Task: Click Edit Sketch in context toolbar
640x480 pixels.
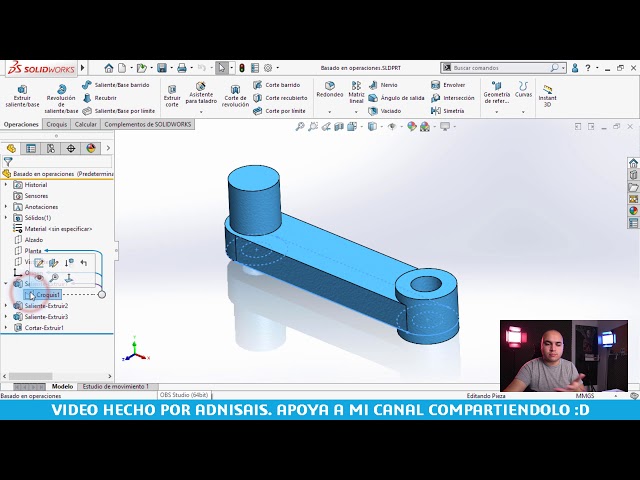Action: pyautogui.click(x=39, y=263)
